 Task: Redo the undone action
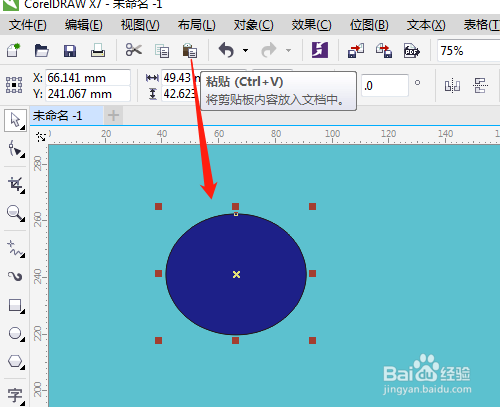[x=269, y=50]
